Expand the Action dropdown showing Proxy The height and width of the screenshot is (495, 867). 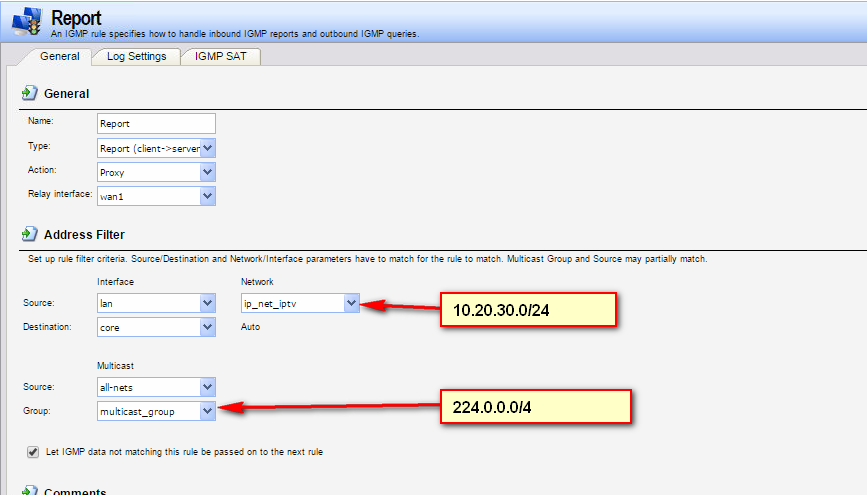click(208, 172)
